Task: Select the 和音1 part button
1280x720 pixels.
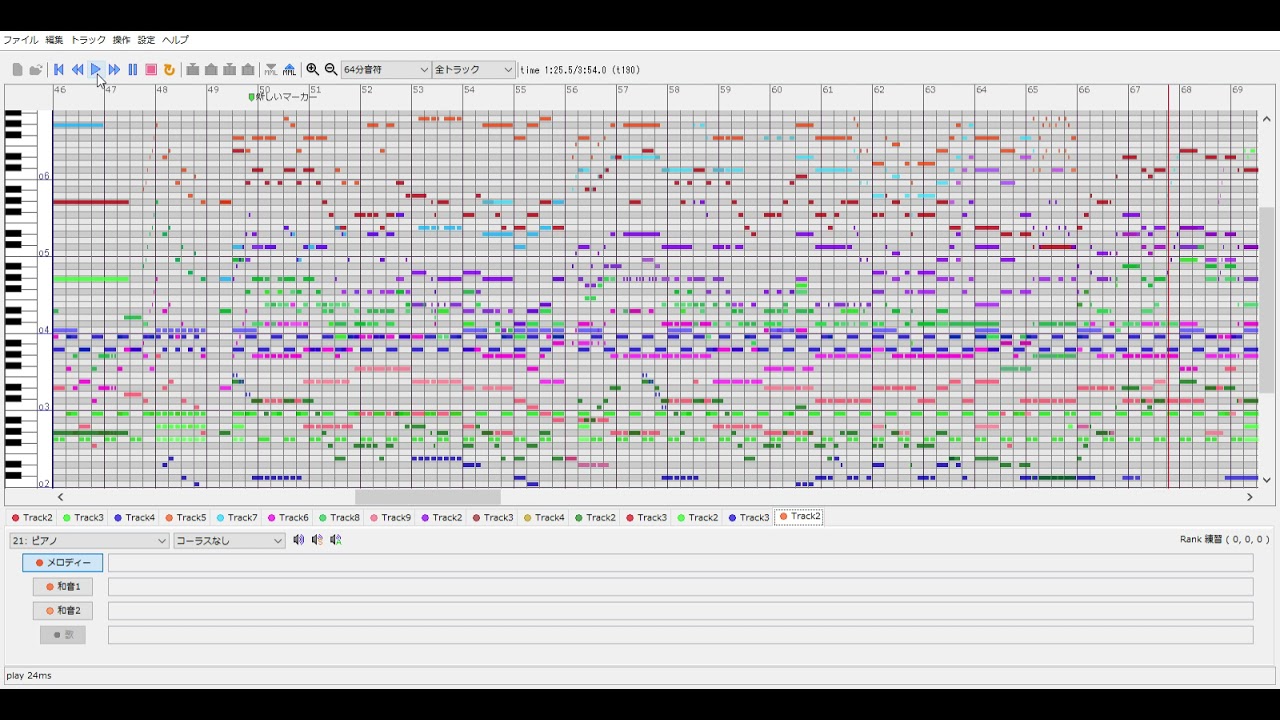Action: tap(63, 587)
